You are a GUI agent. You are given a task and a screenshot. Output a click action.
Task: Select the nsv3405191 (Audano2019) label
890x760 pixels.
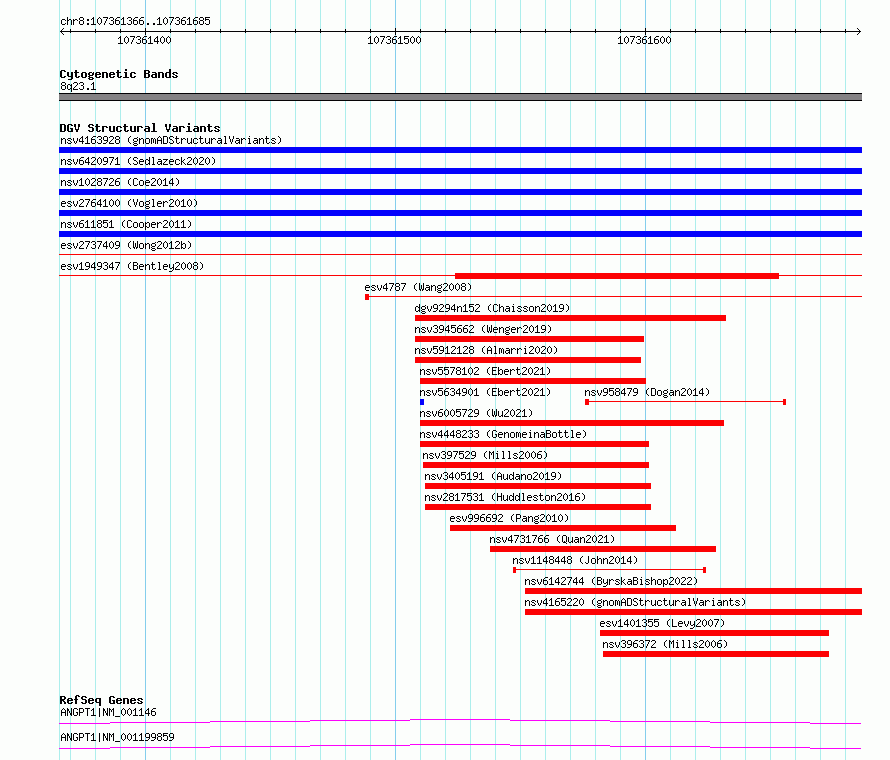[493, 476]
